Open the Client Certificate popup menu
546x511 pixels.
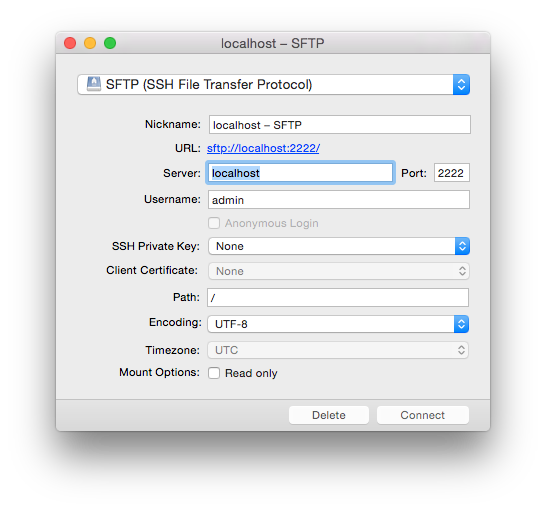pos(339,271)
